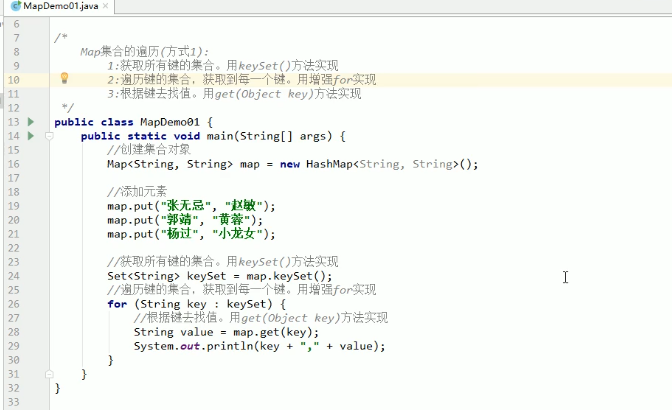The height and width of the screenshot is (410, 672).
Task: Click the Java class icon on MapDemo01.java tab
Action: click(x=16, y=6)
